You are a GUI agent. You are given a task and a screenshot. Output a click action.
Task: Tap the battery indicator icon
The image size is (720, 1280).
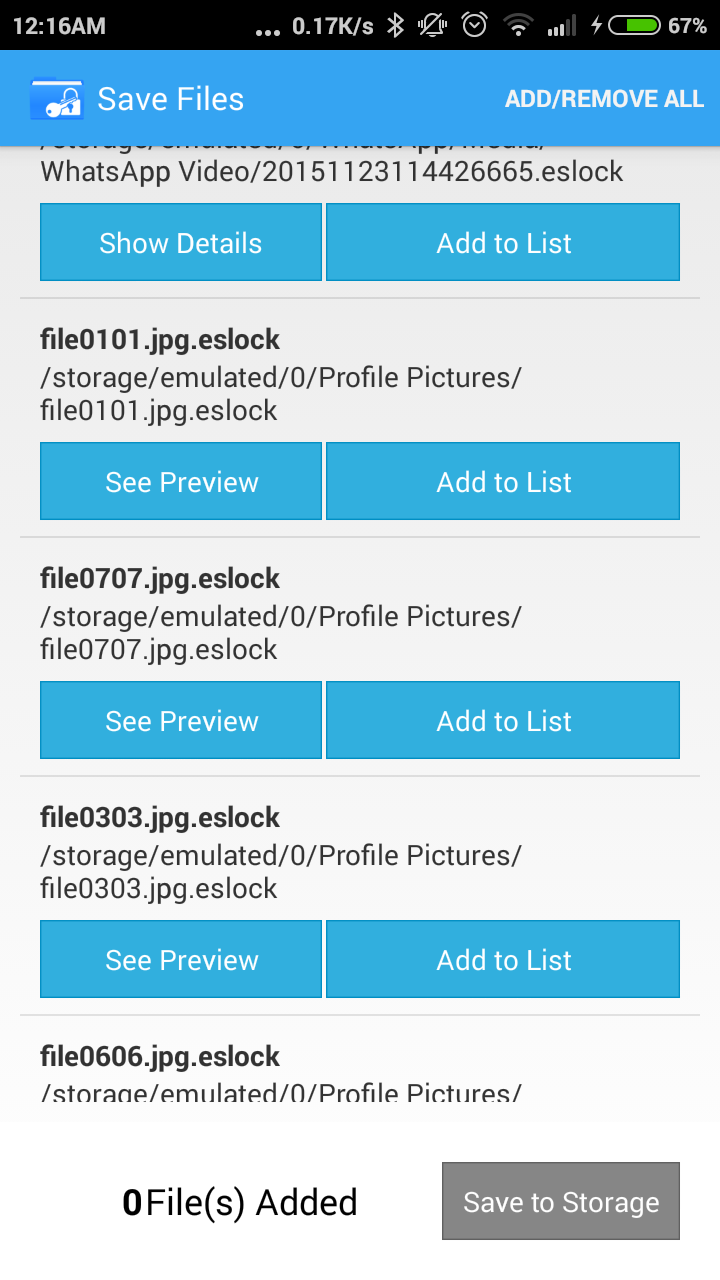(634, 26)
